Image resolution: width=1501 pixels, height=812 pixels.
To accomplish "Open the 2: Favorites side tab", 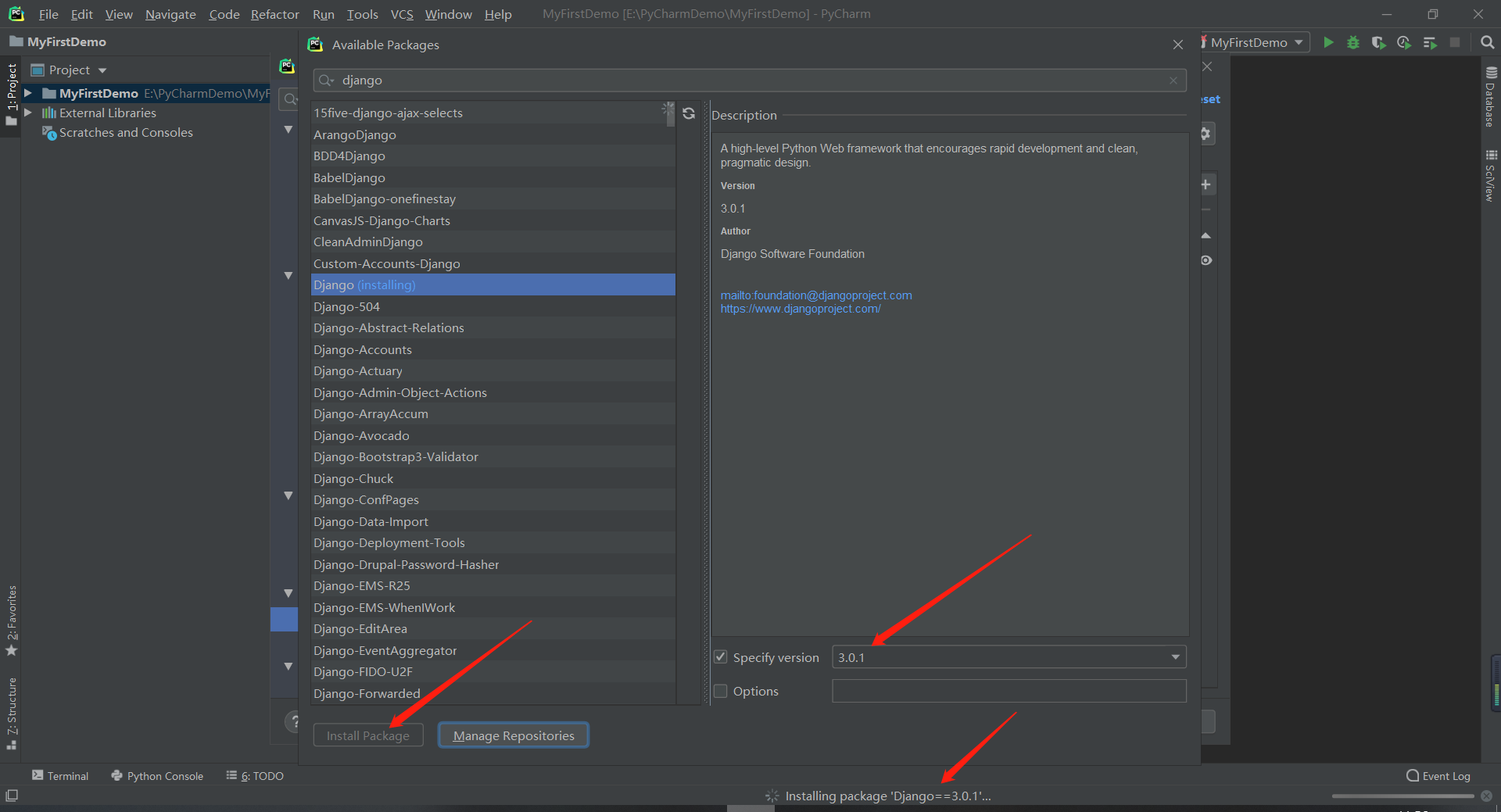I will [x=11, y=621].
